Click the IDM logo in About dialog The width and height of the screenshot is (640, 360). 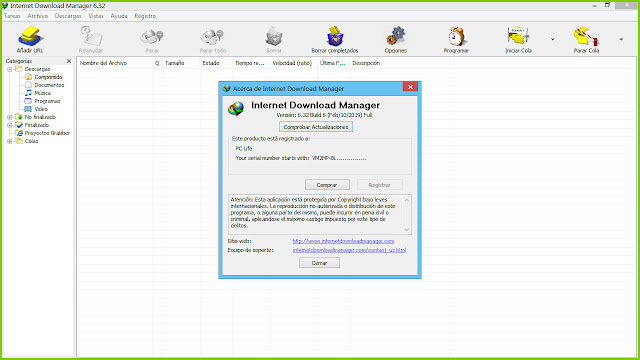click(x=236, y=109)
